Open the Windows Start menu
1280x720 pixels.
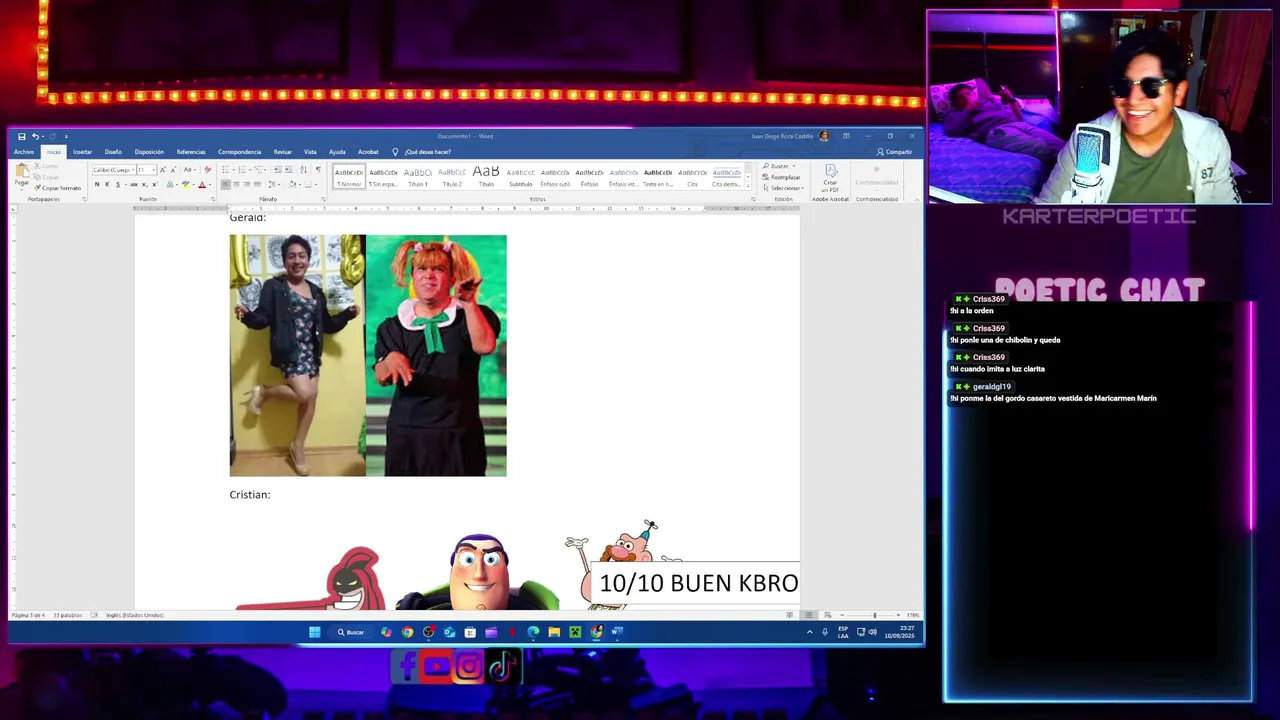pos(314,632)
